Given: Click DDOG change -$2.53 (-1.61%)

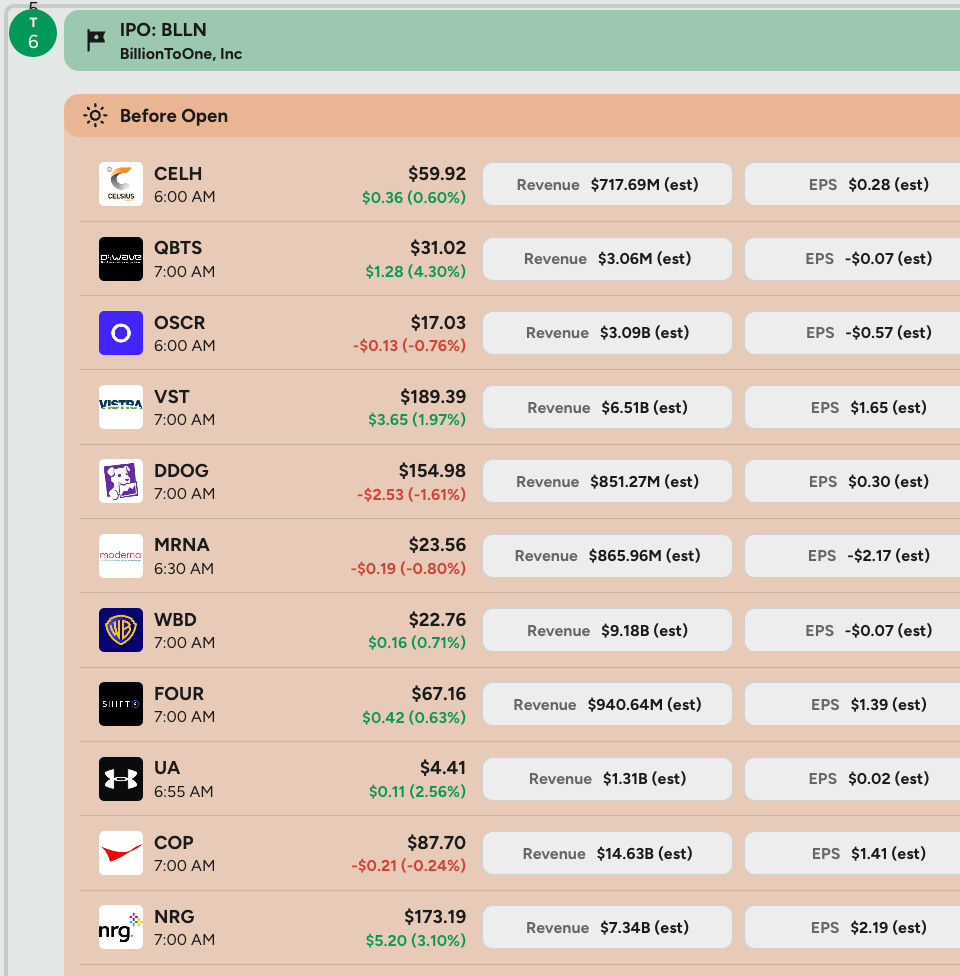Looking at the screenshot, I should (x=412, y=494).
